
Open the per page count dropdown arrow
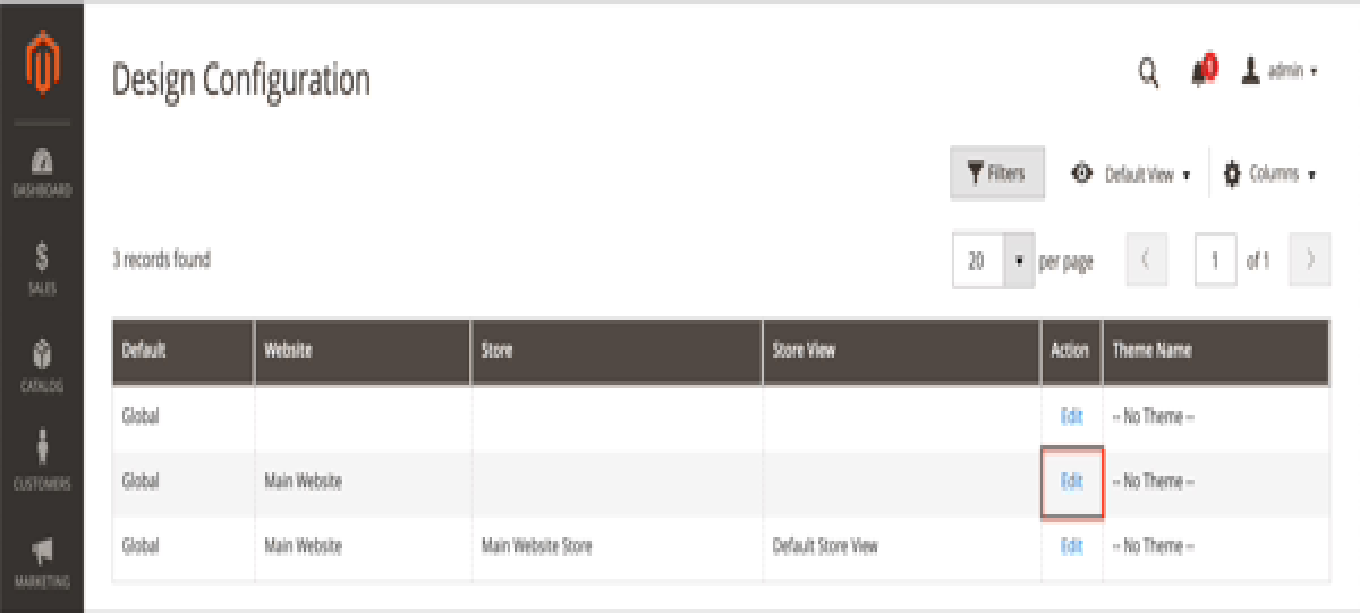click(x=1019, y=261)
